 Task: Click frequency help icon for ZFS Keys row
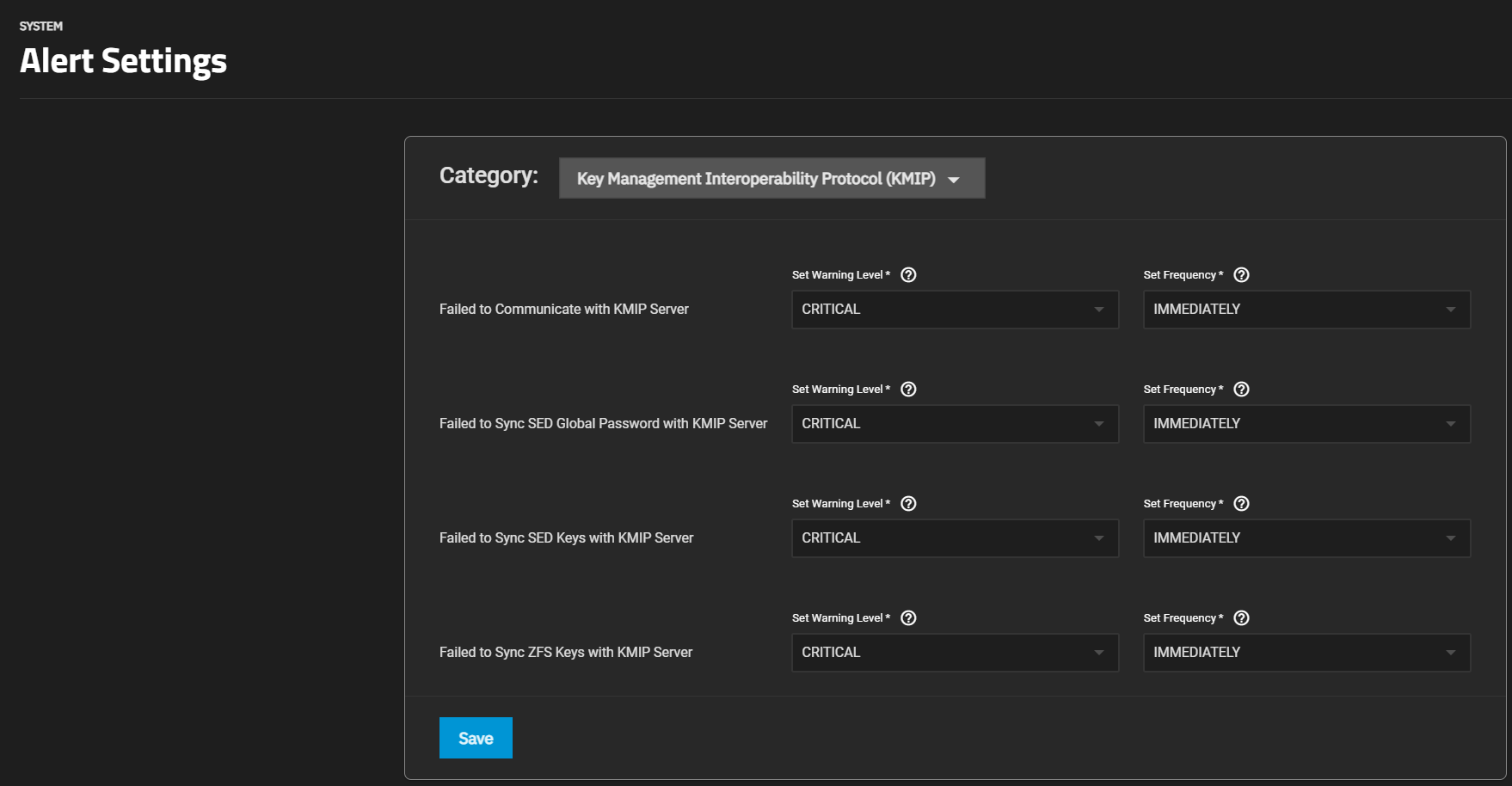(1241, 618)
